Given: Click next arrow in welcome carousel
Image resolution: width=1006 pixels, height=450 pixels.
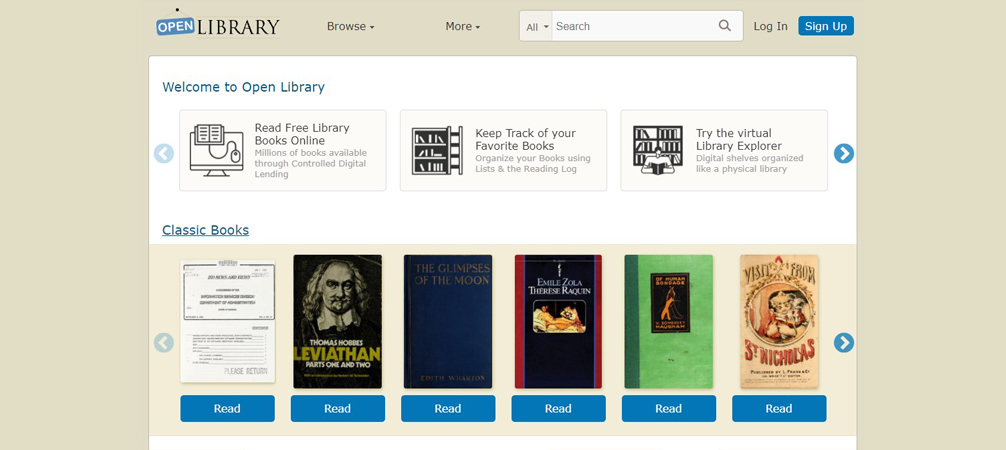Looking at the screenshot, I should click(844, 153).
